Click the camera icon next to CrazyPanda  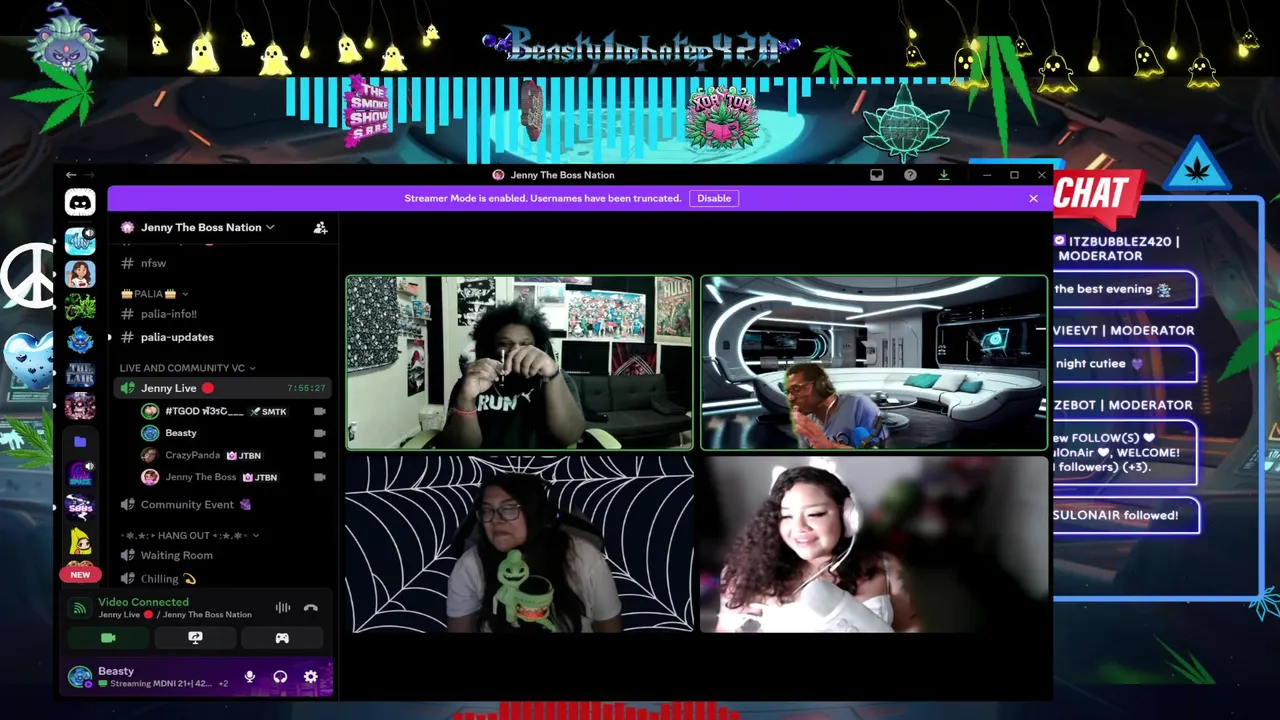click(x=320, y=455)
